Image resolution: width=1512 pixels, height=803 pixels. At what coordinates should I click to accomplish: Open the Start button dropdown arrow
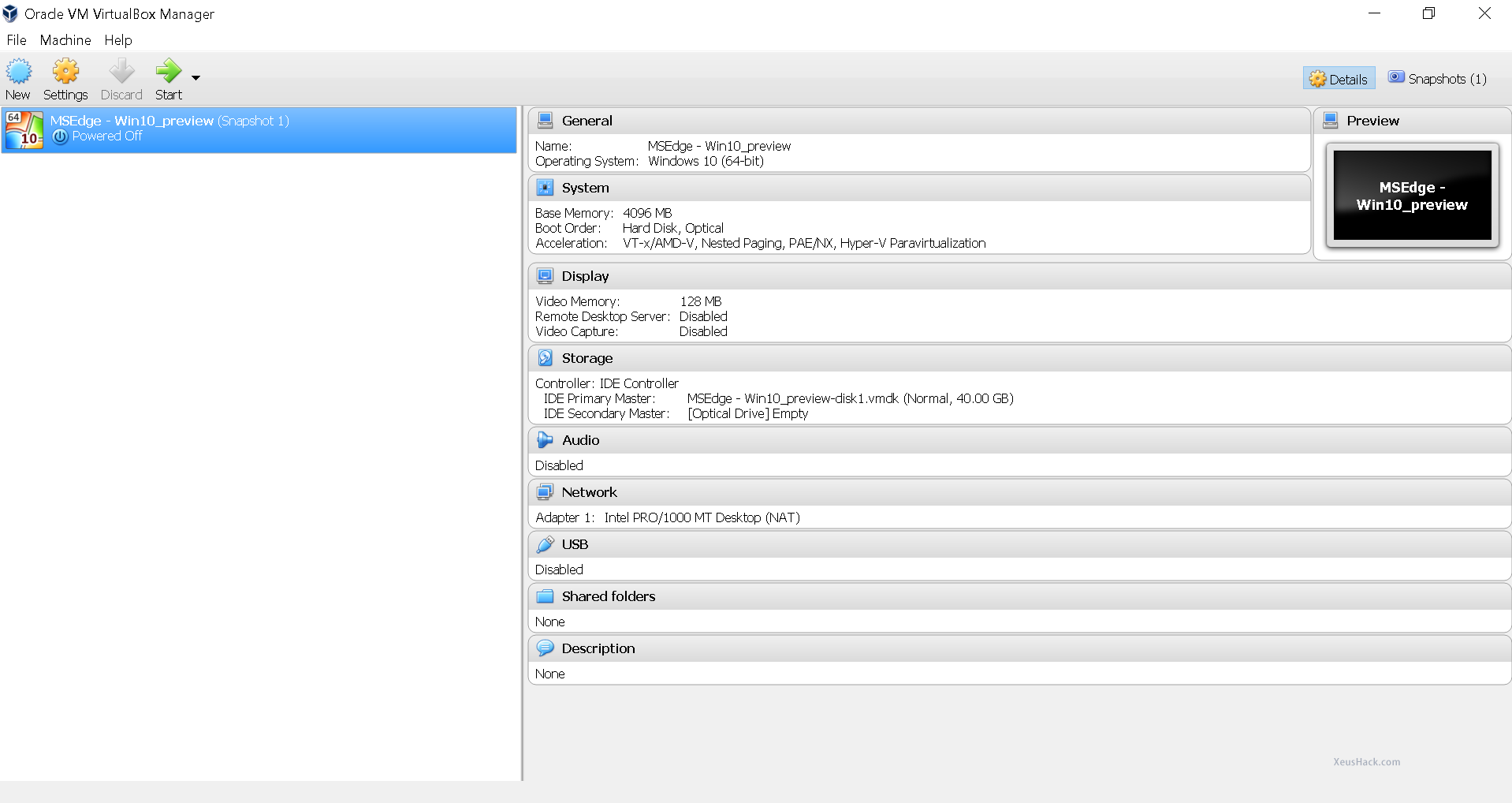coord(196,77)
